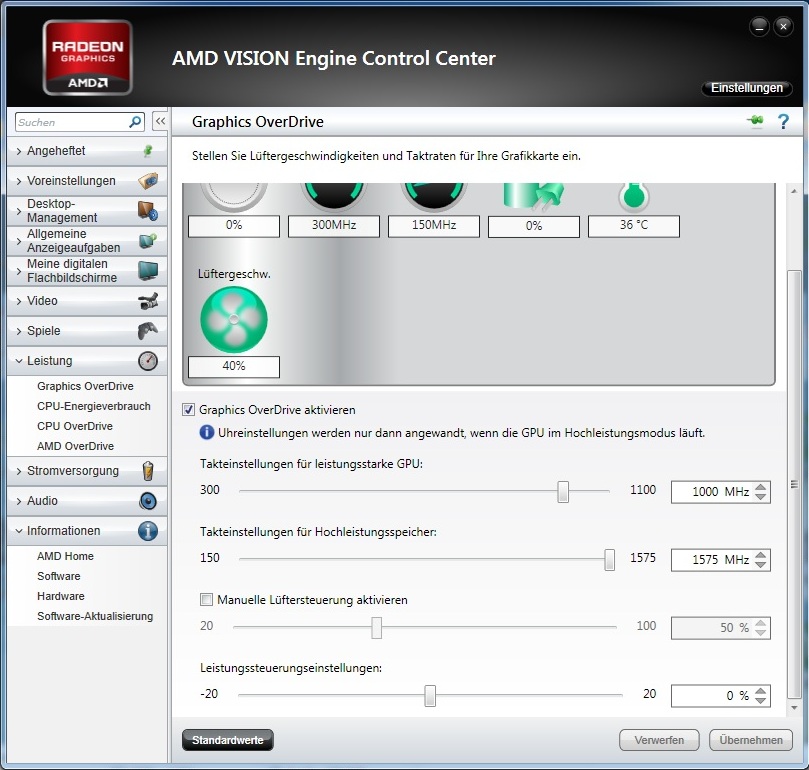
Task: Open AMD Home page
Action: click(66, 556)
